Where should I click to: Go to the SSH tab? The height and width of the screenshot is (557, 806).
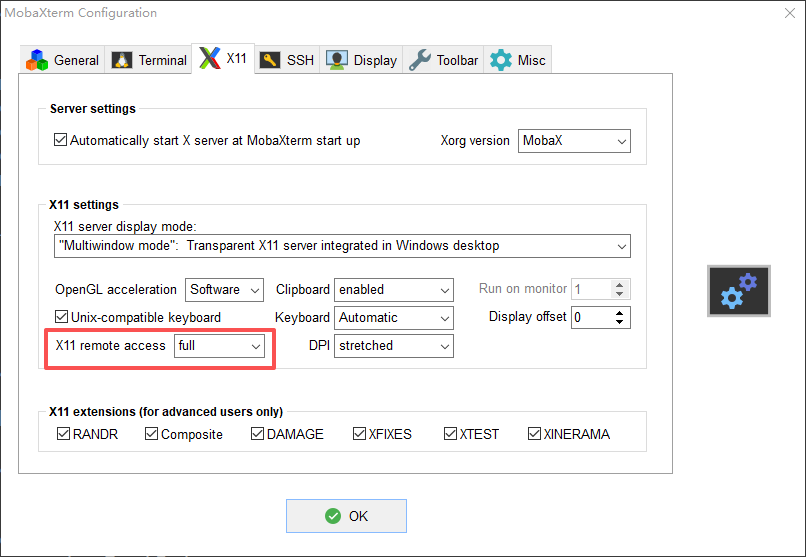pyautogui.click(x=287, y=60)
